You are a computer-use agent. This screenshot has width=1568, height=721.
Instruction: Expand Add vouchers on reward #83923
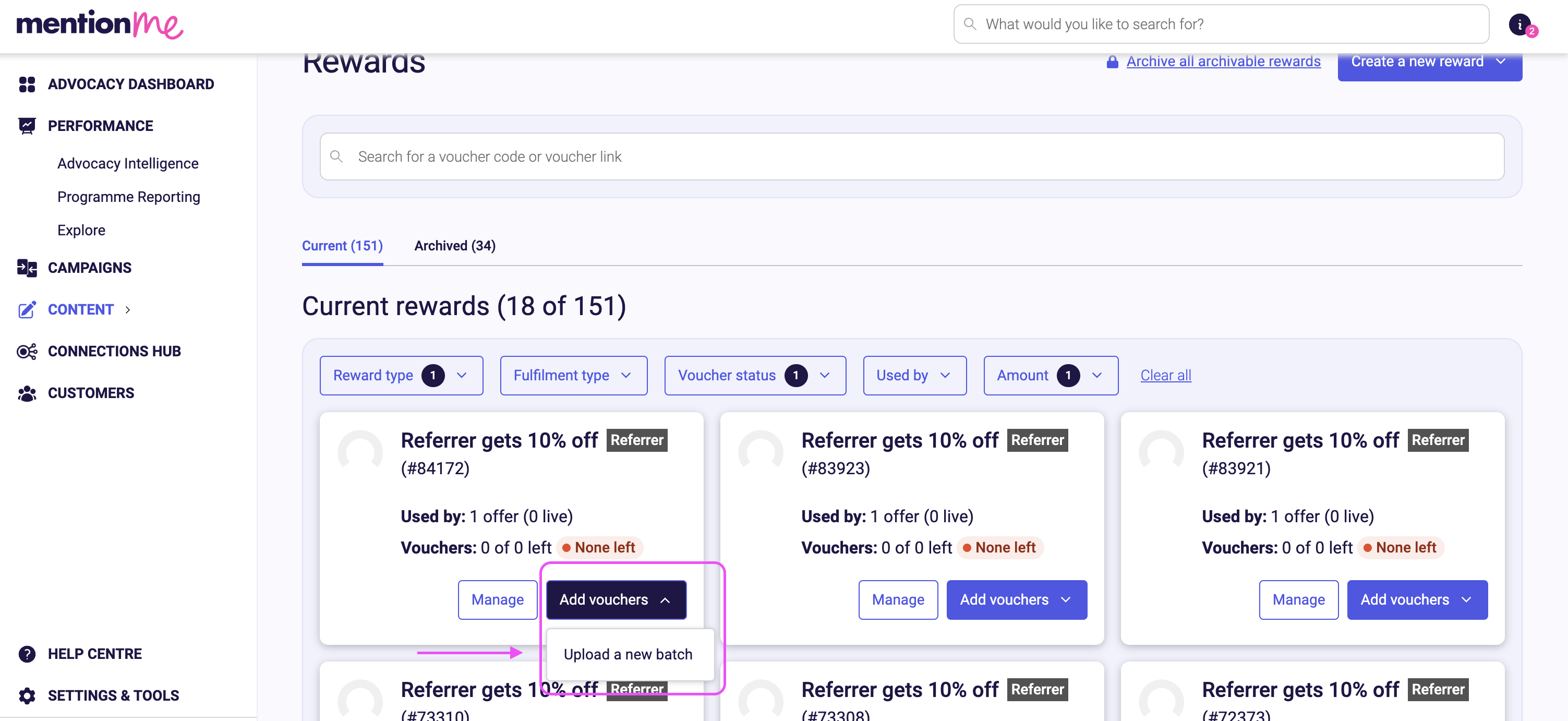click(1017, 600)
